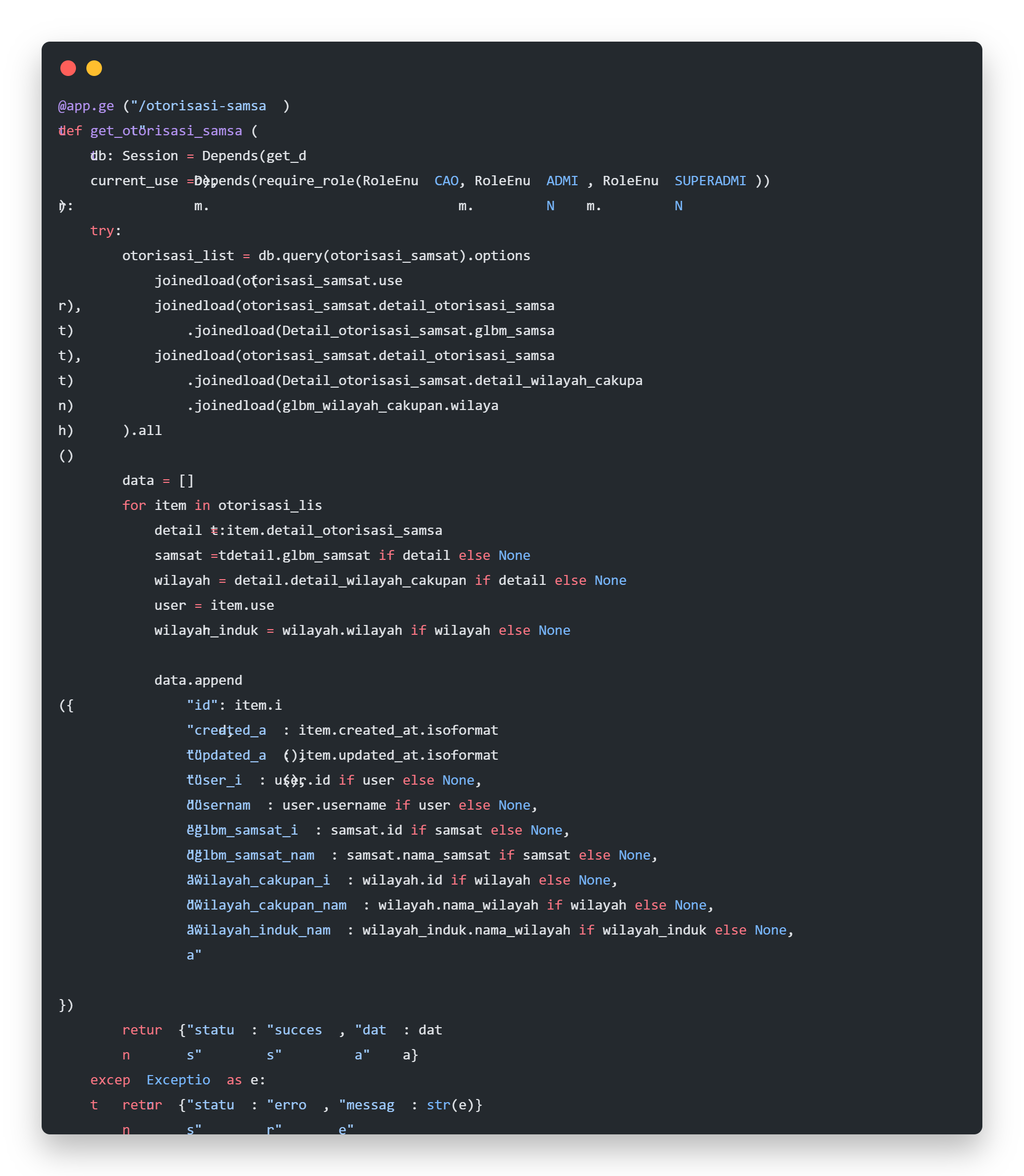Image resolution: width=1024 pixels, height=1176 pixels.
Task: Click the data = [] line
Action: pos(158,481)
